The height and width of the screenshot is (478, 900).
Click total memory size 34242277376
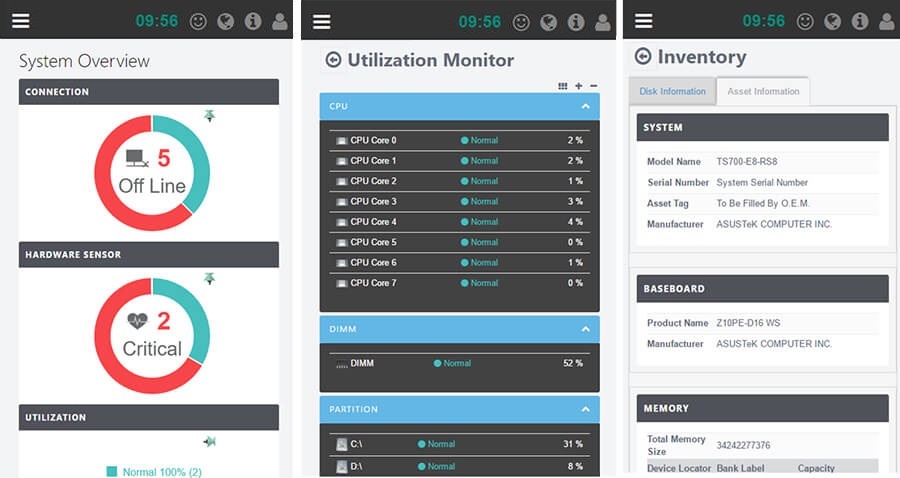[743, 445]
